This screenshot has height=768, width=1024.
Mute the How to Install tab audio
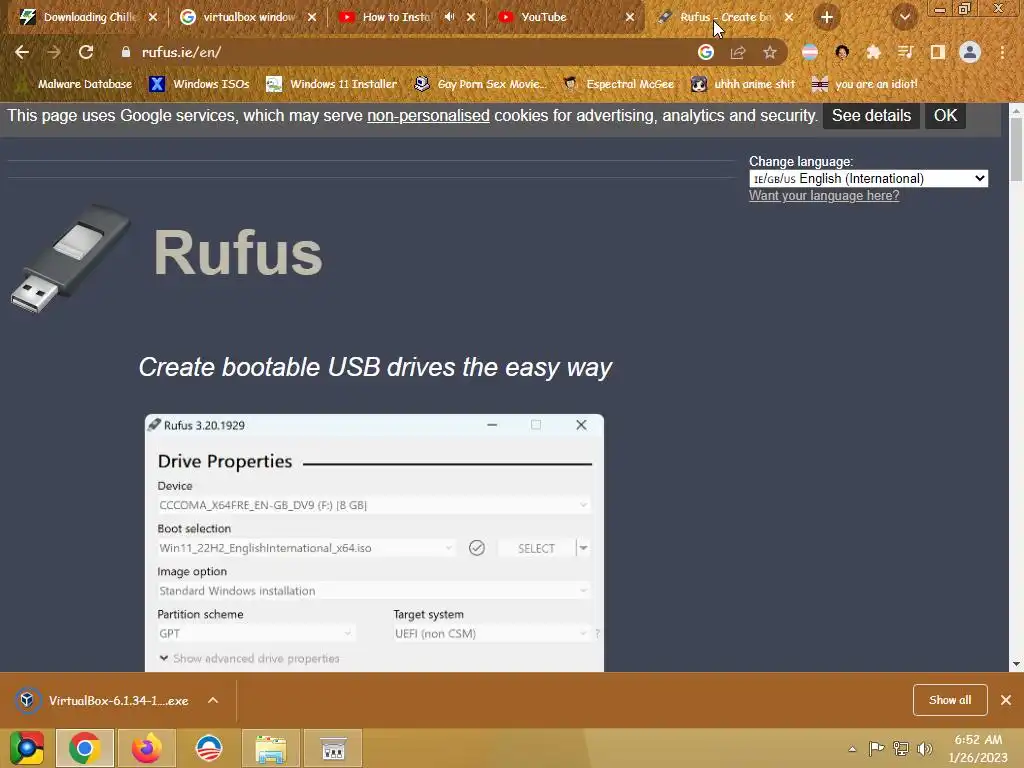(449, 17)
